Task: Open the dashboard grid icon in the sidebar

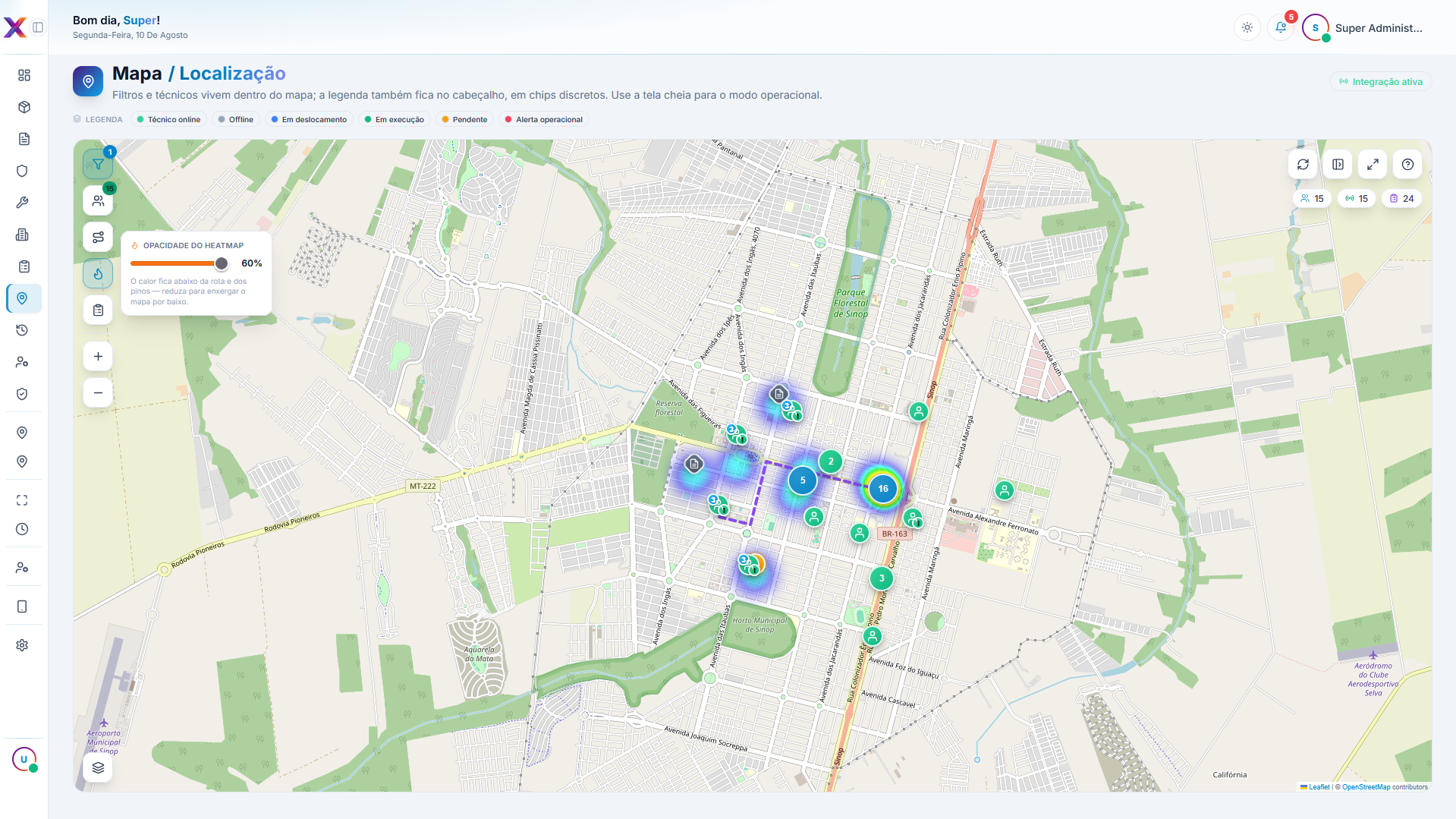Action: [24, 75]
